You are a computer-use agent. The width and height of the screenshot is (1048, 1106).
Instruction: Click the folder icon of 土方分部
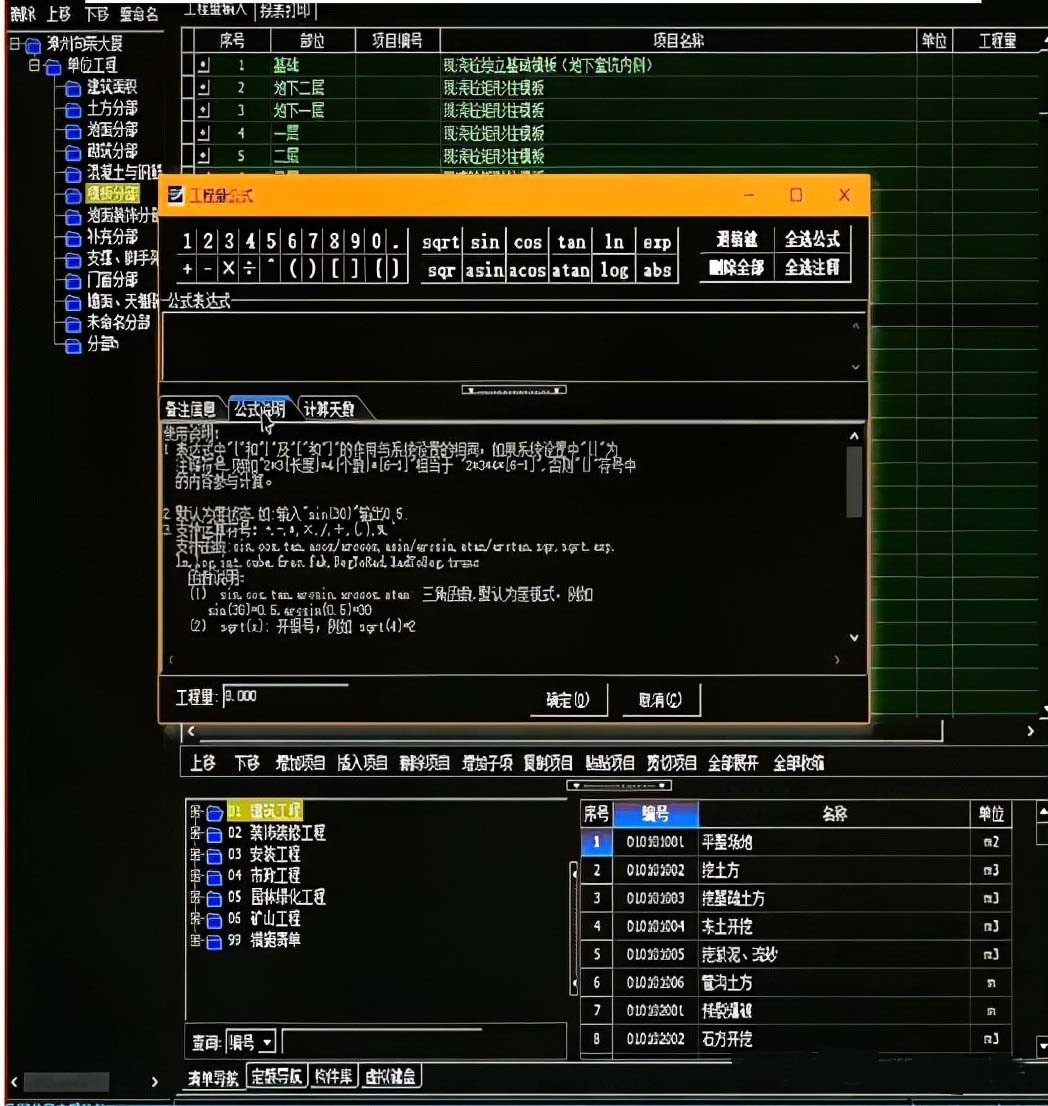coord(73,110)
